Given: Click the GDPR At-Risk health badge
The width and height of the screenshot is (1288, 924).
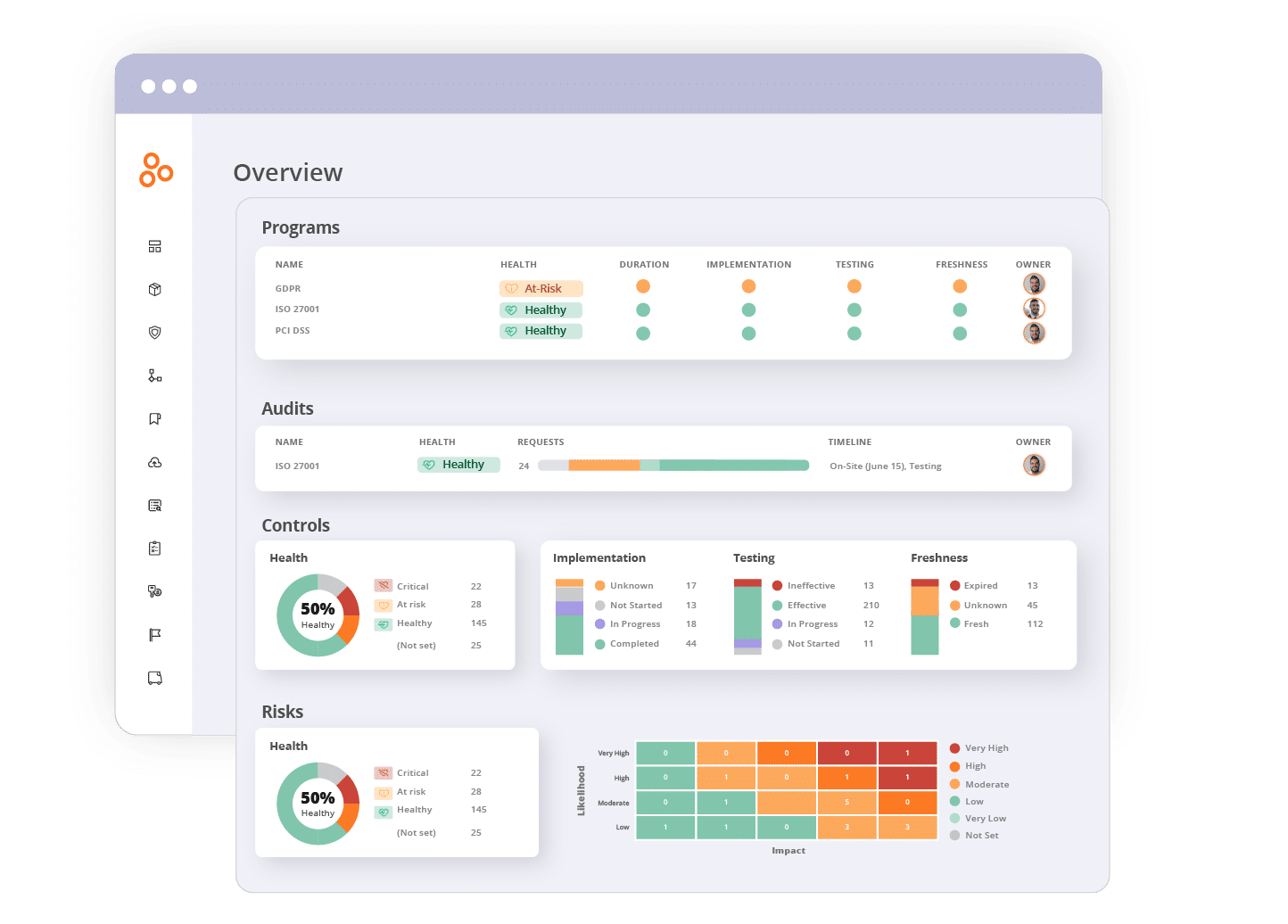Looking at the screenshot, I should 541,289.
